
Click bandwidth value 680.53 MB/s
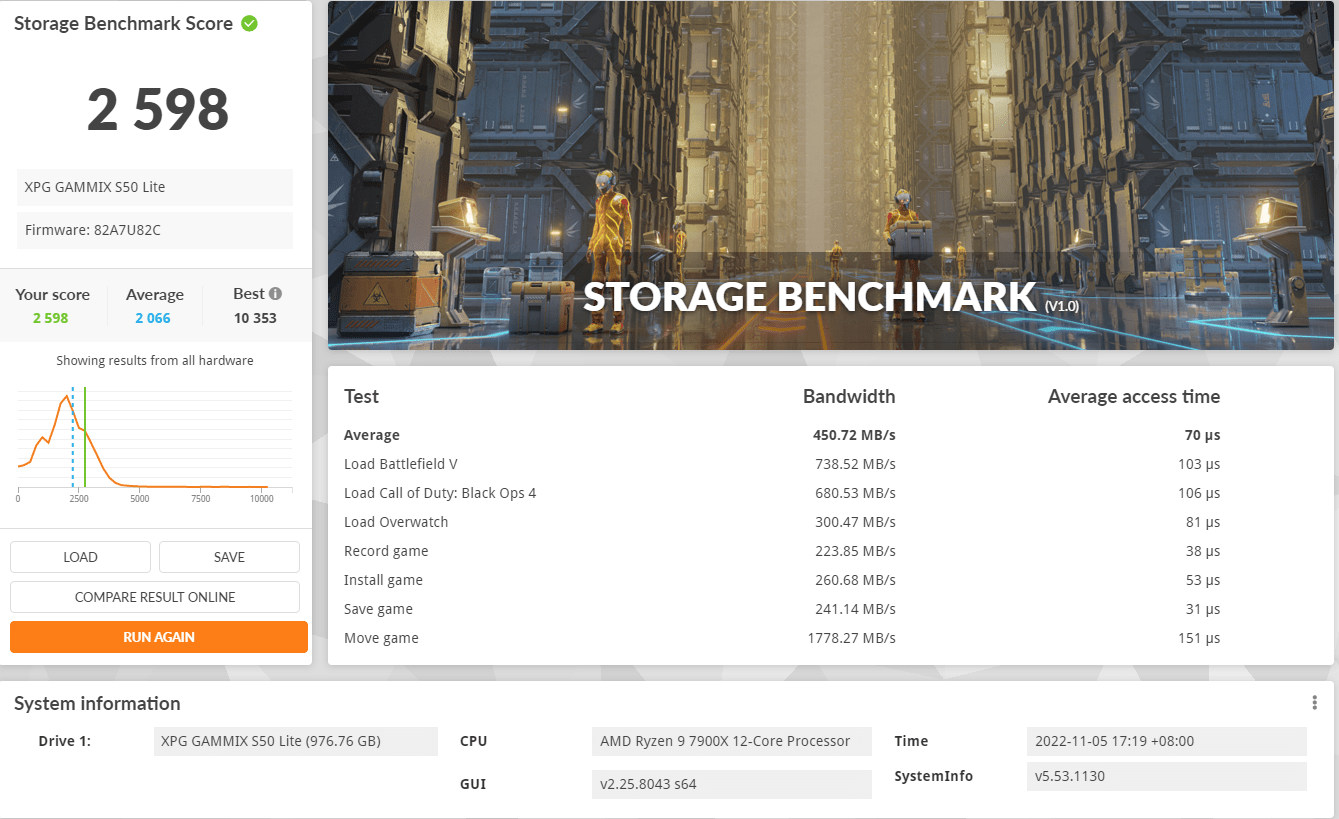coord(854,493)
